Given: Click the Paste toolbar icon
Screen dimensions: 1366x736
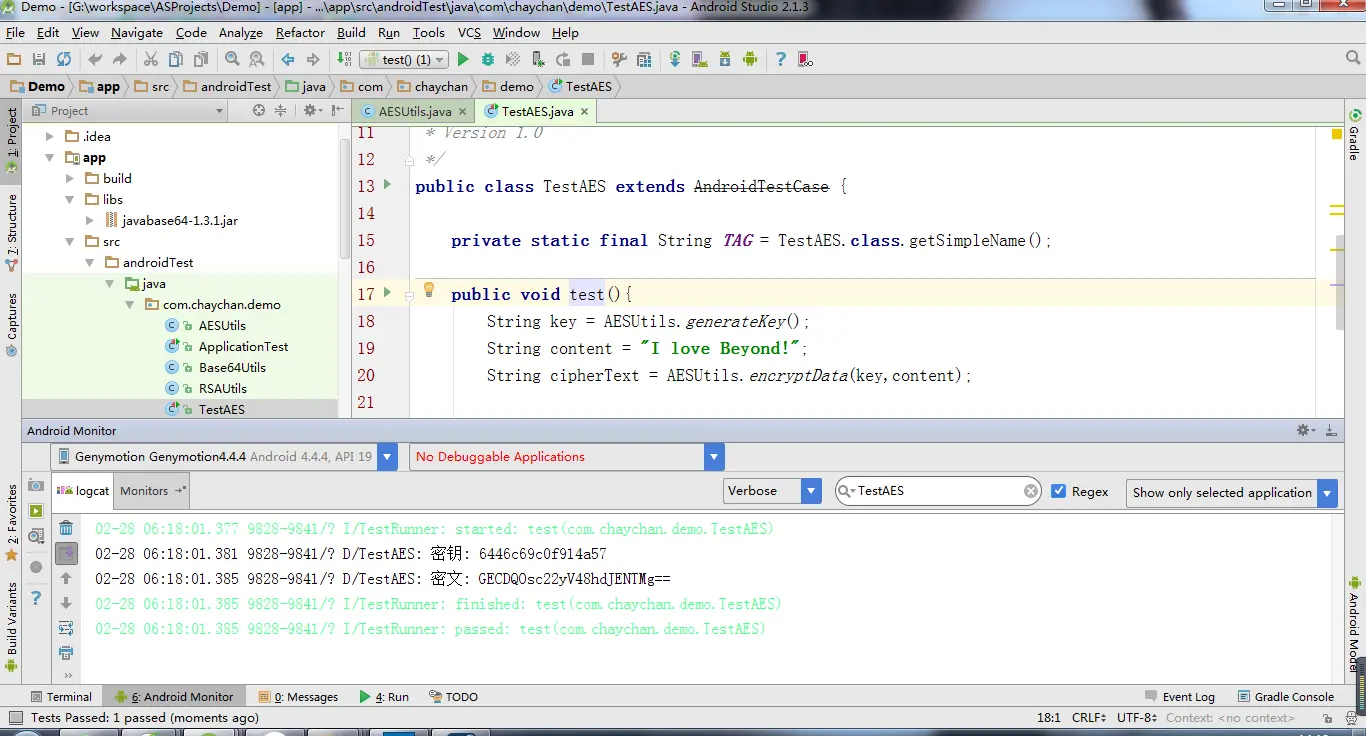Looking at the screenshot, I should coord(201,59).
